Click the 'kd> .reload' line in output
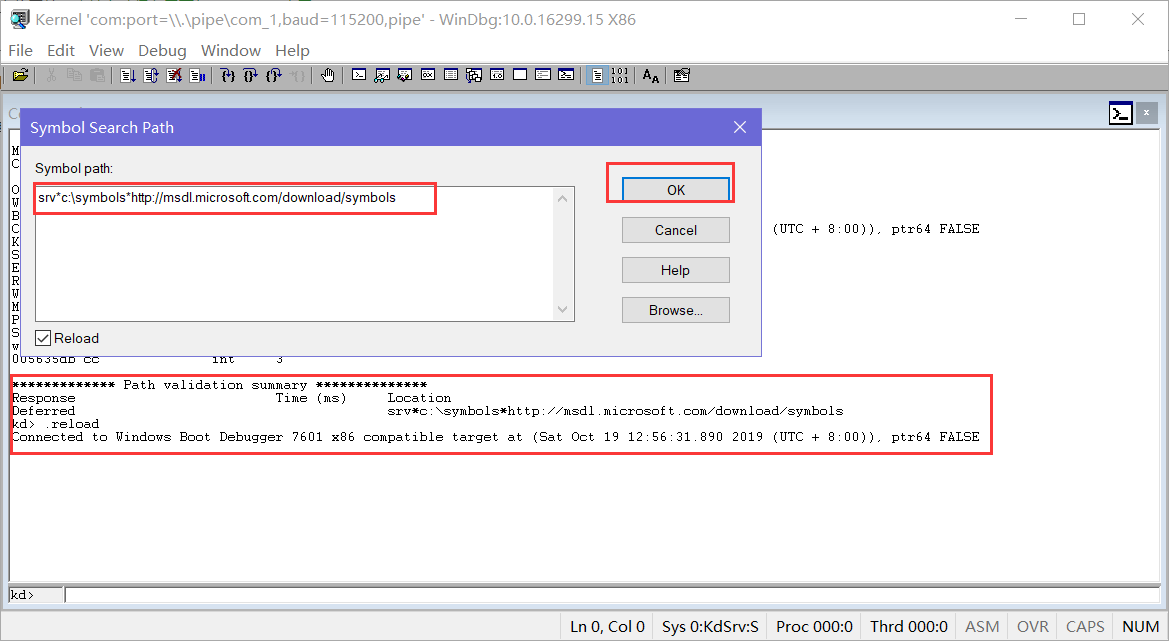1169x641 pixels. (x=55, y=424)
